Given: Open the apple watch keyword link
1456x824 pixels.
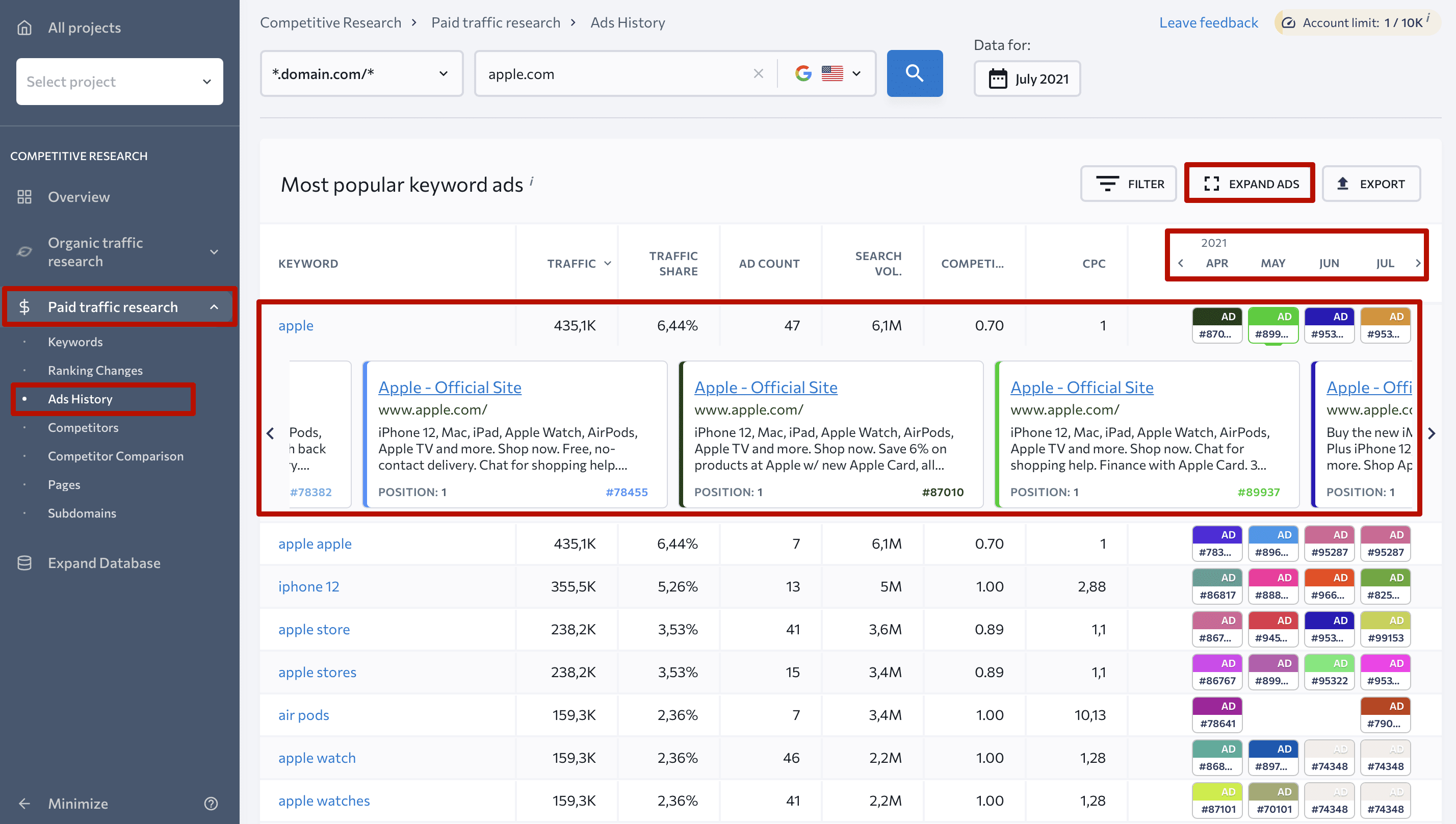Looking at the screenshot, I should (x=317, y=758).
